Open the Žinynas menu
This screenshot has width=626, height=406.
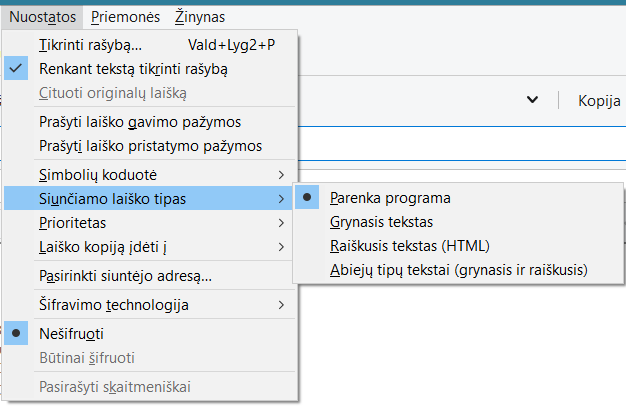[x=199, y=17]
